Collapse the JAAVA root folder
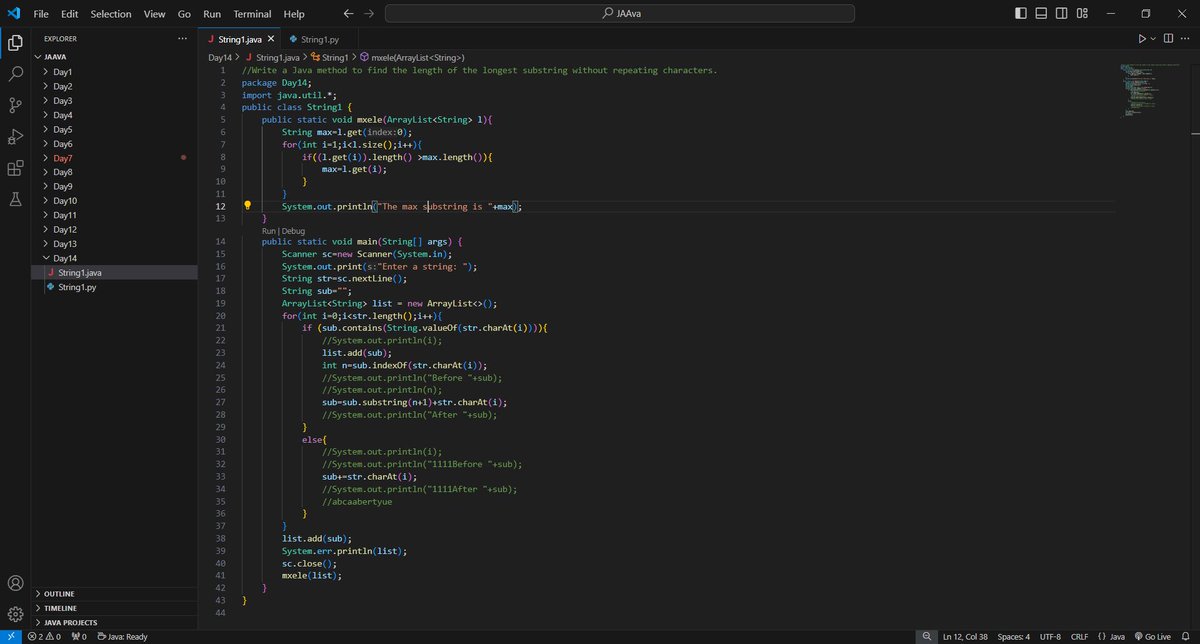The image size is (1200, 644). (x=115, y=57)
